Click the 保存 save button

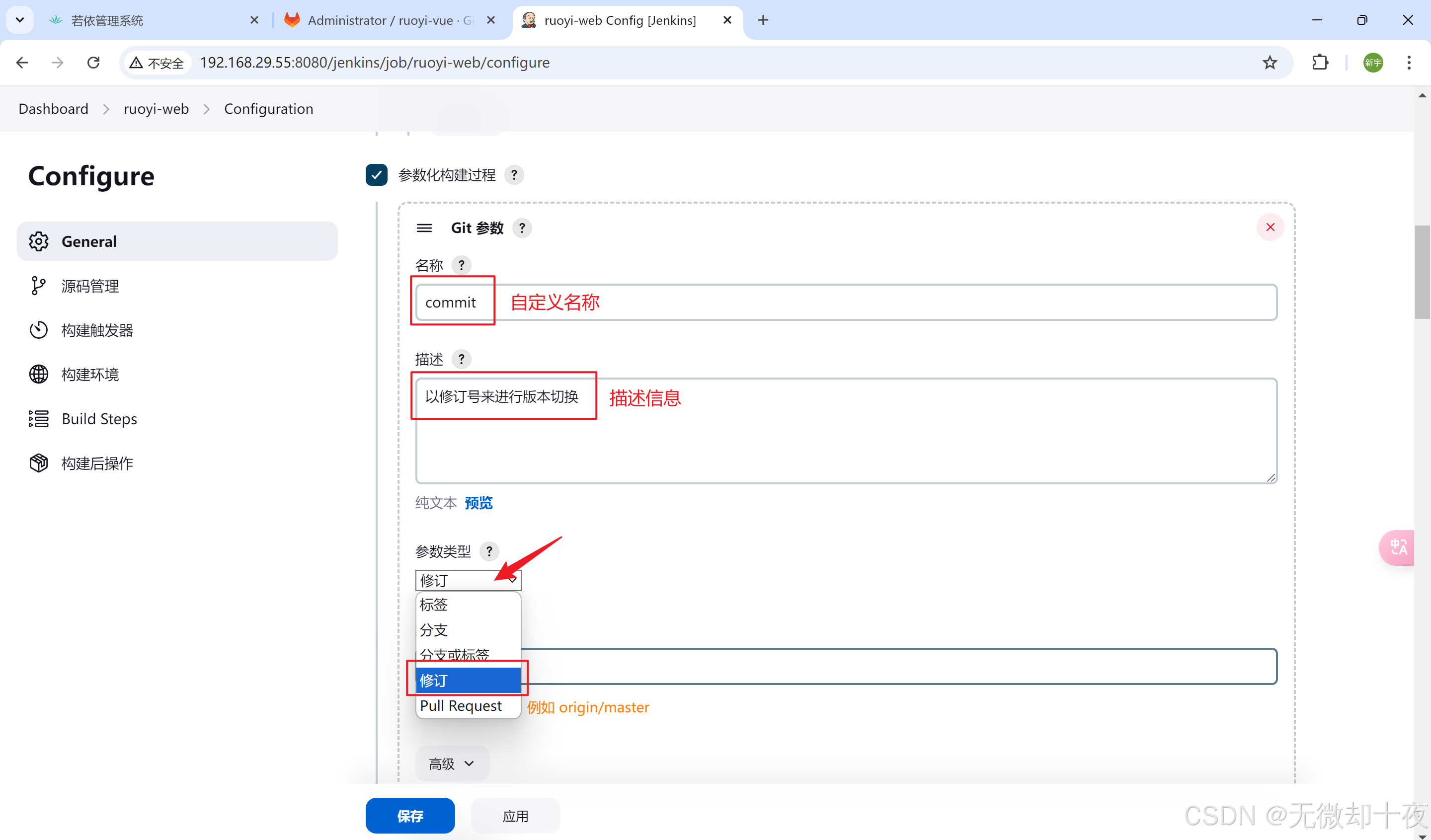(410, 816)
